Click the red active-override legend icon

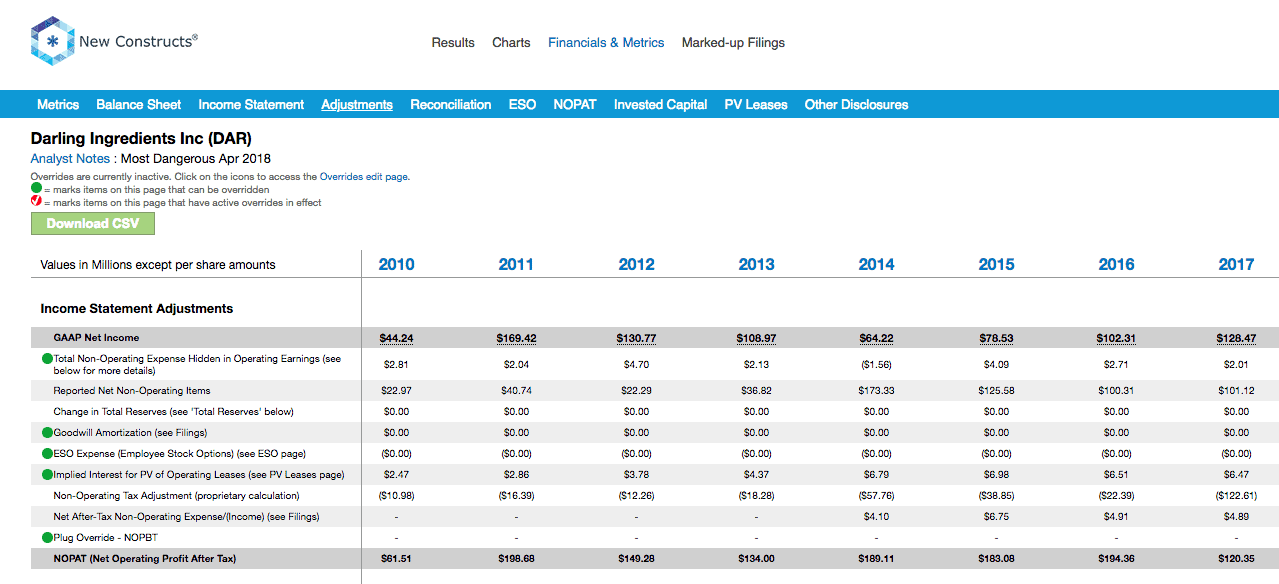[x=36, y=201]
